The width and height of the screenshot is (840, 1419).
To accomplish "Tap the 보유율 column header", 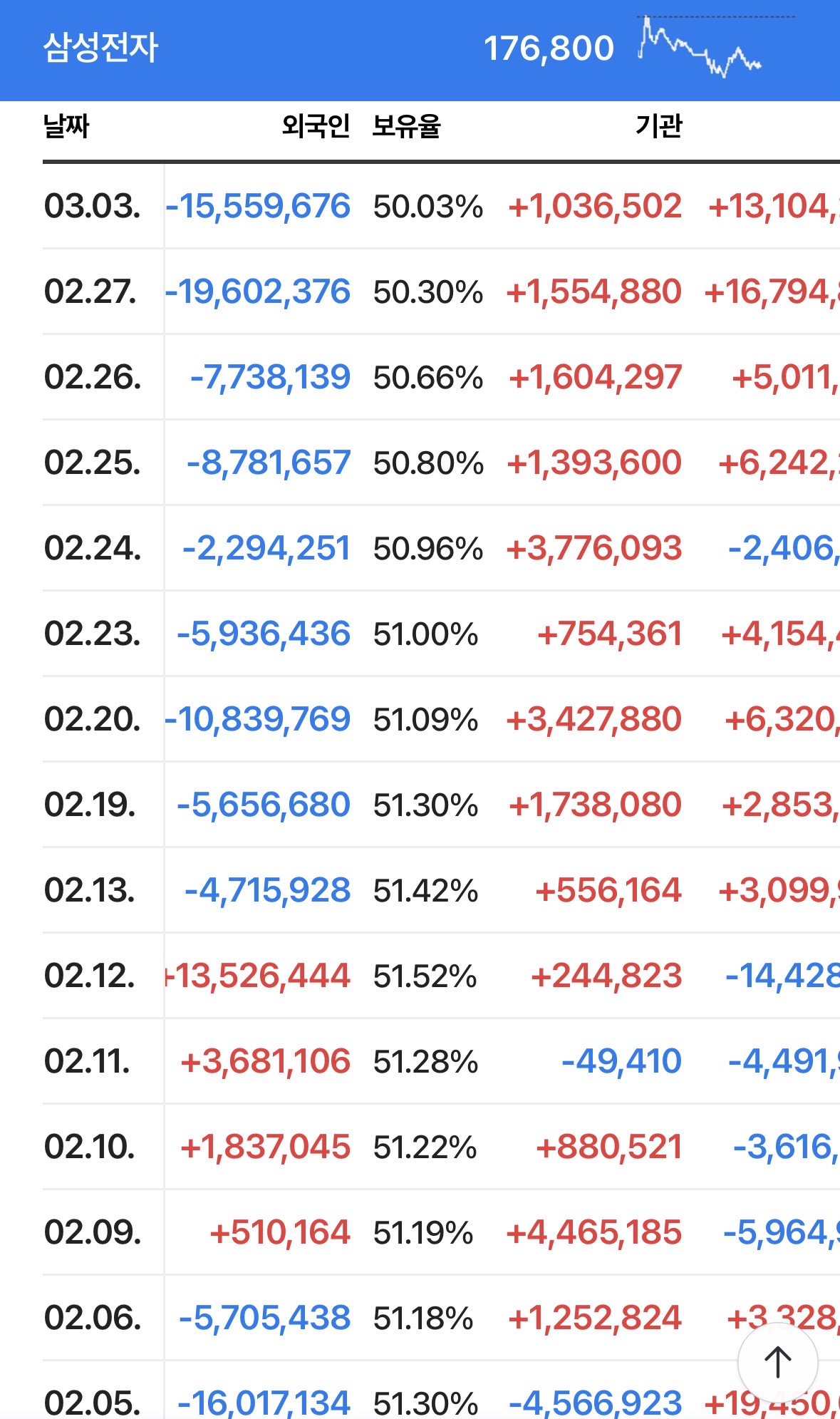I will [x=406, y=126].
